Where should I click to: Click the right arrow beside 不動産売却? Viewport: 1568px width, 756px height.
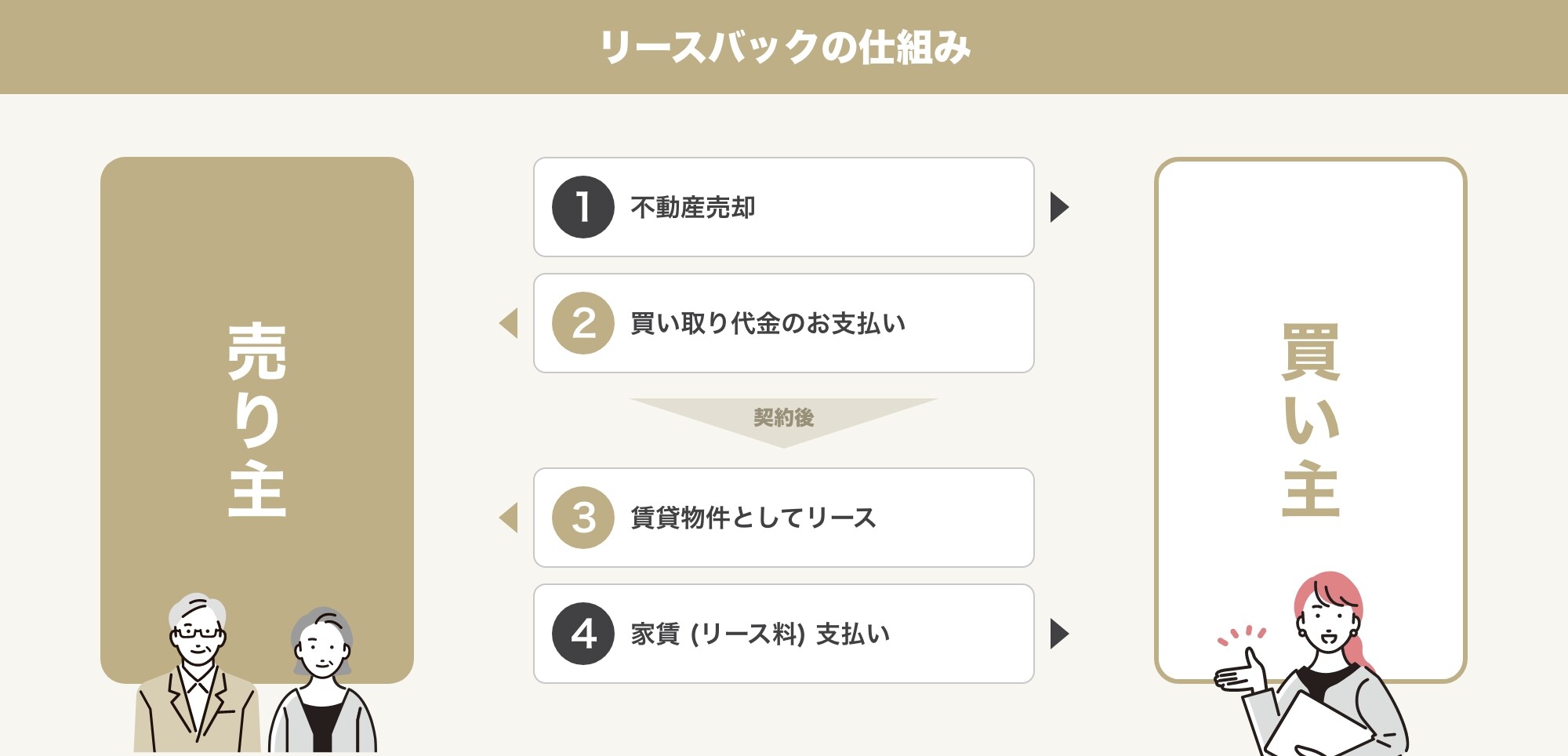pyautogui.click(x=1060, y=207)
